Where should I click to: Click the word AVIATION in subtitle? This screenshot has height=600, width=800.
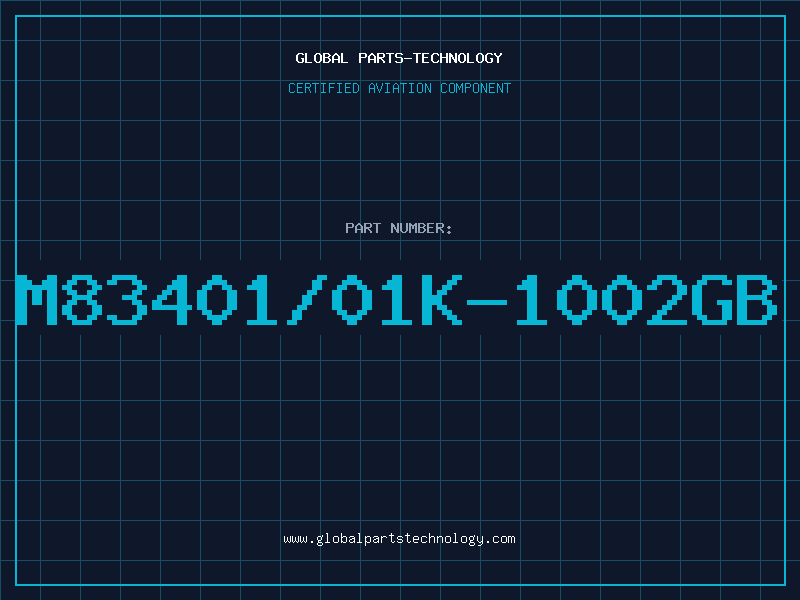(400, 88)
